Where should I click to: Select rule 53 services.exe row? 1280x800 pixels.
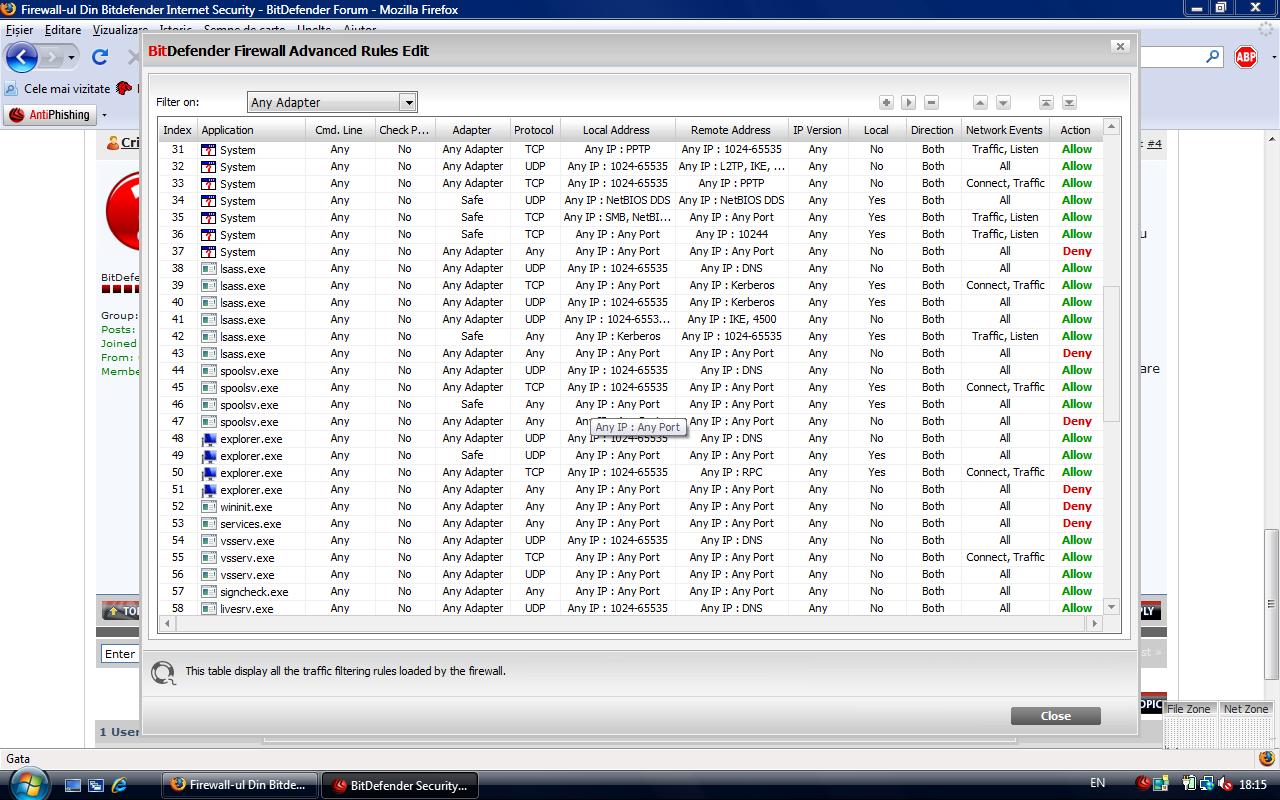pyautogui.click(x=631, y=524)
